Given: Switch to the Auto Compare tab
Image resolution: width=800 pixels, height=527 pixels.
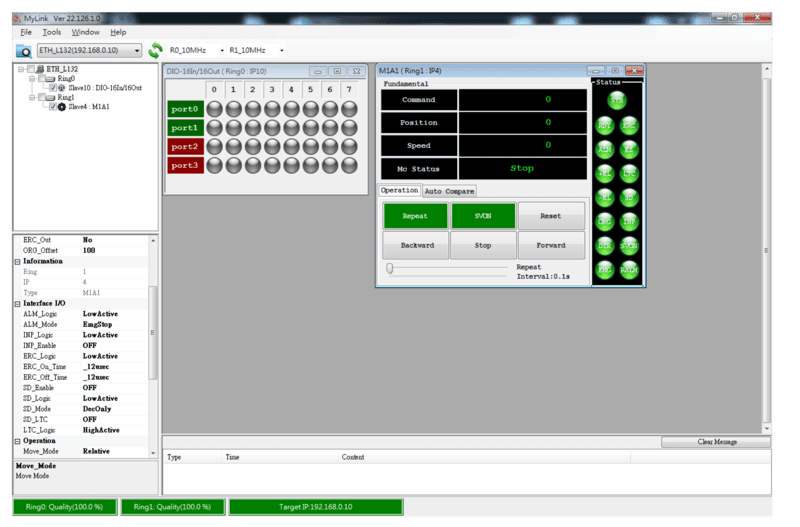Looking at the screenshot, I should (x=449, y=191).
